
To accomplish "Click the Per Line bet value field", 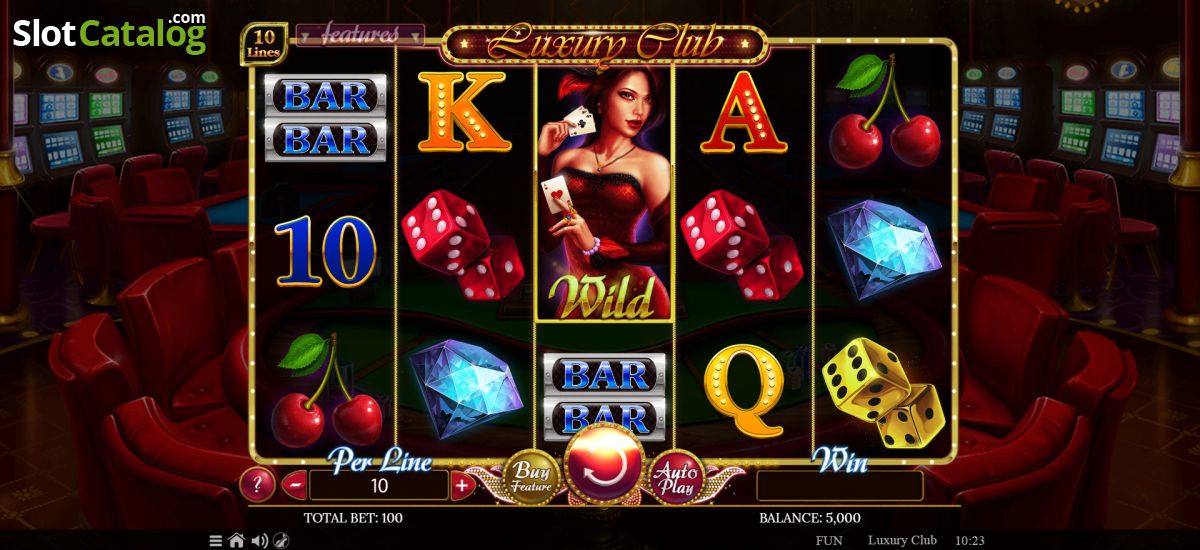I will pyautogui.click(x=379, y=486).
